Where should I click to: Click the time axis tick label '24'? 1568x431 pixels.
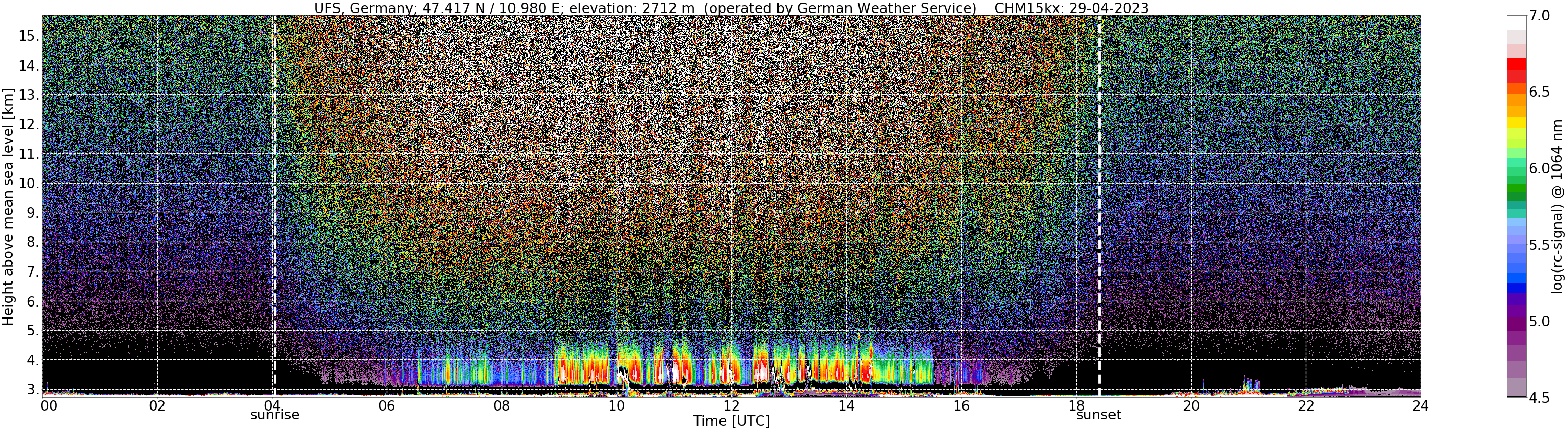pos(1421,406)
